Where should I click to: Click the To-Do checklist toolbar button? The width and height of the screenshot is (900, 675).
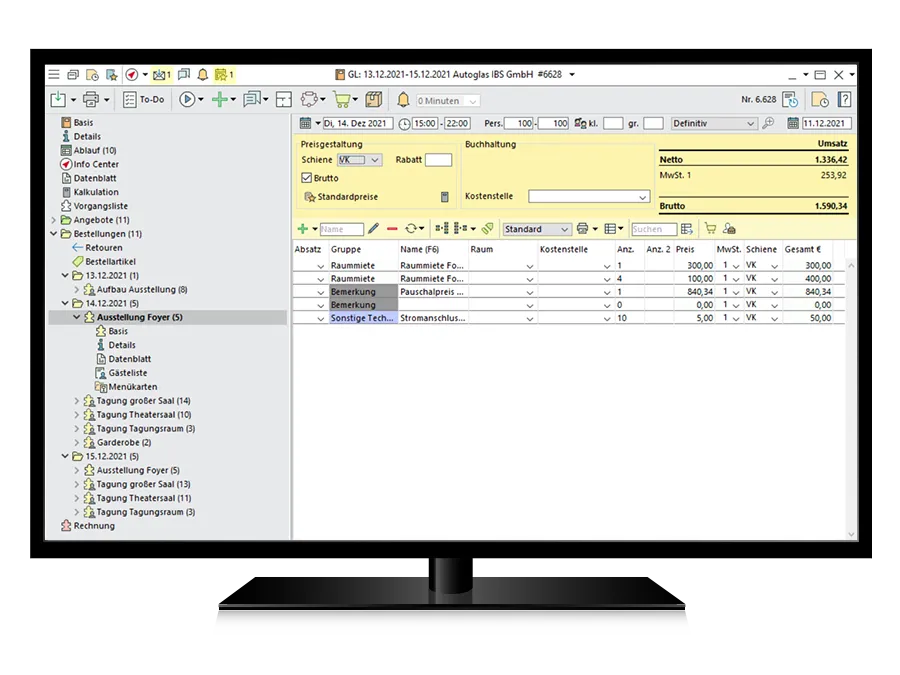click(143, 99)
